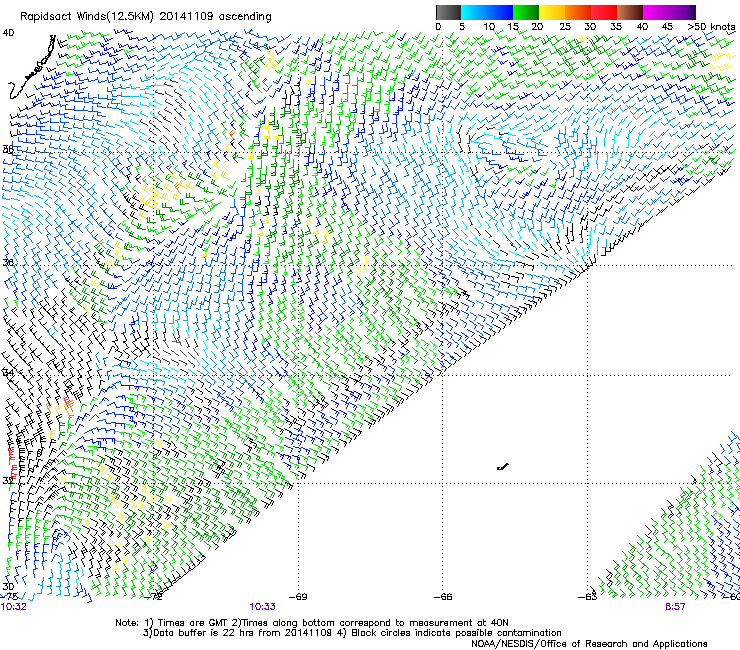This screenshot has height=650, width=740.
Task: Click the '5' label under the color bar
Action: coord(462,27)
